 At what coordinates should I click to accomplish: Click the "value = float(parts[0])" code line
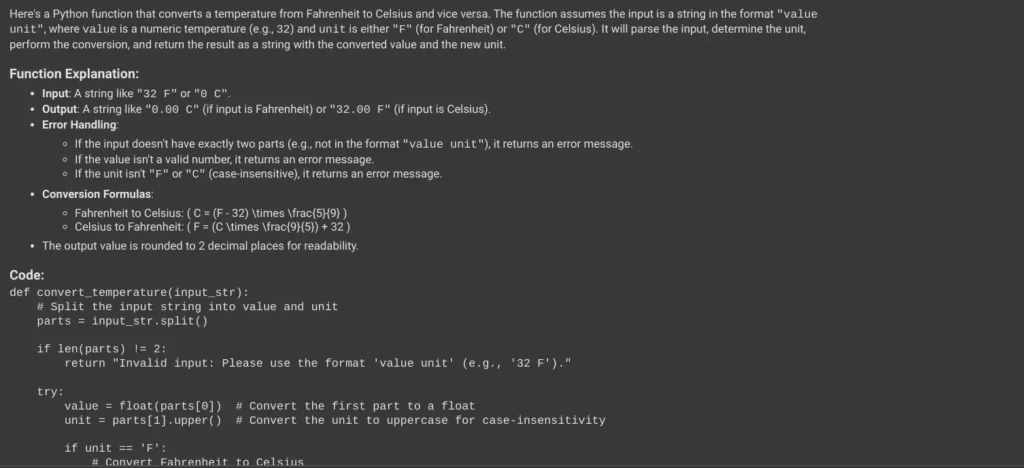143,406
